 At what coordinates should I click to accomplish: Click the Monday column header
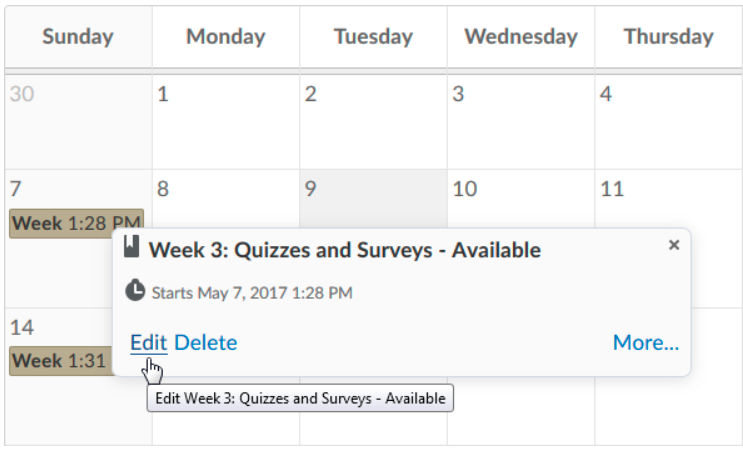pyautogui.click(x=226, y=37)
